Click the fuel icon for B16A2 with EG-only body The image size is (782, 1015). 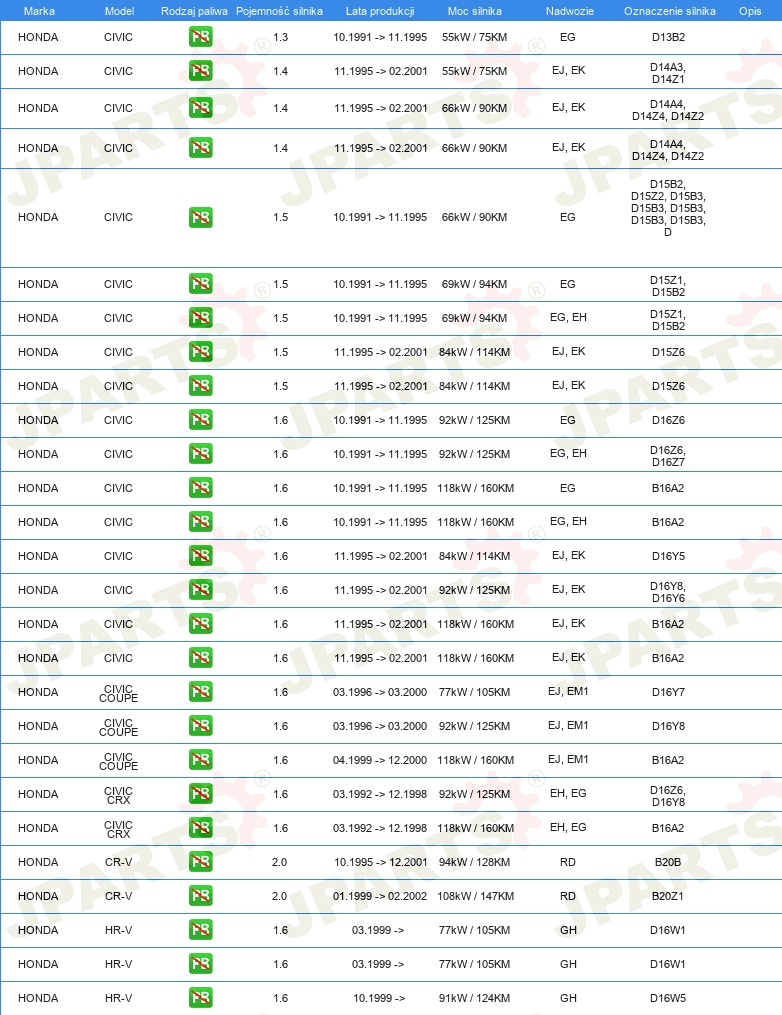tap(201, 487)
